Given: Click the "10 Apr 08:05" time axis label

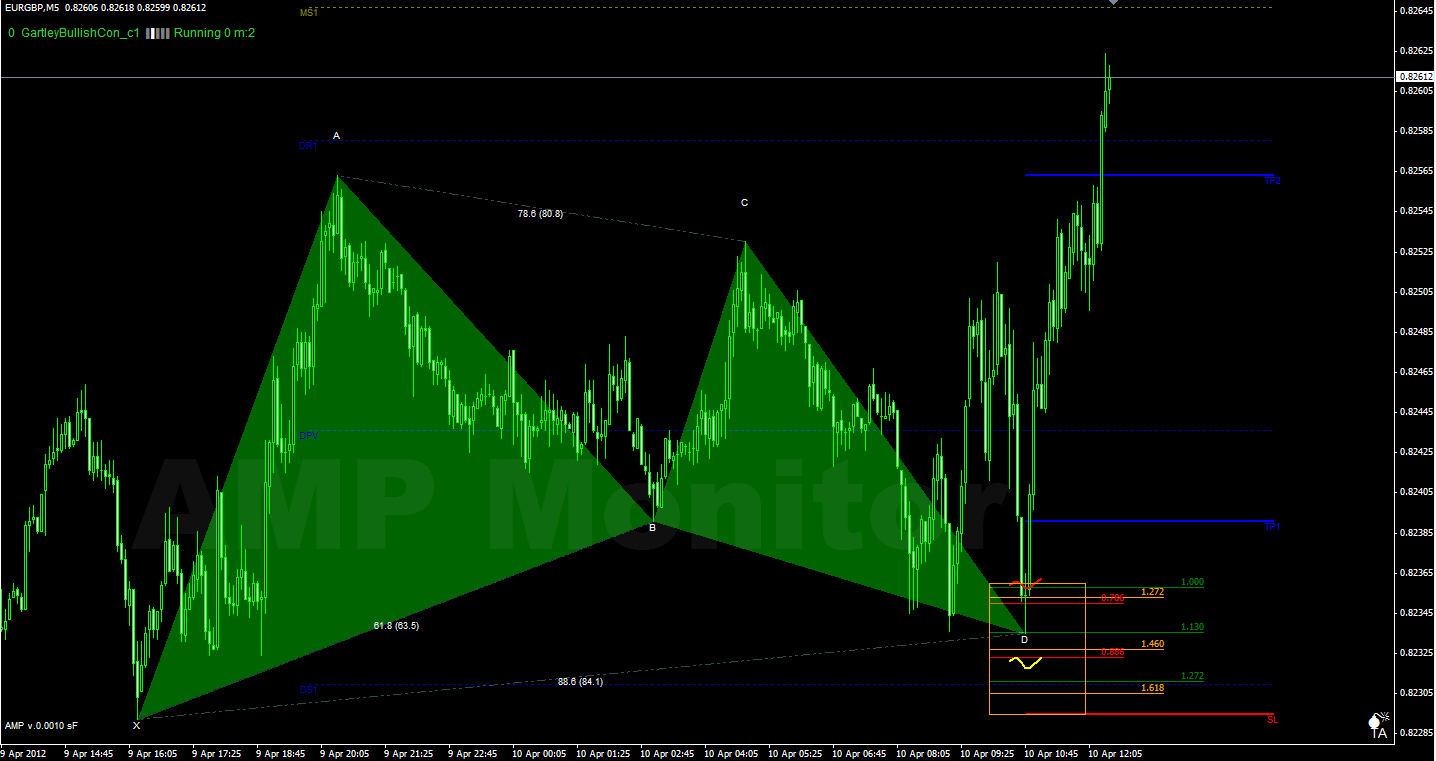Looking at the screenshot, I should [x=924, y=754].
